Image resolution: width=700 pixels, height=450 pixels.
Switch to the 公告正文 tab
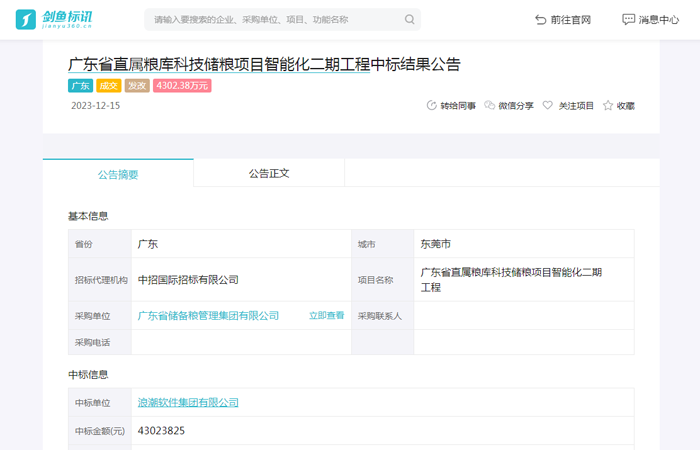point(269,173)
